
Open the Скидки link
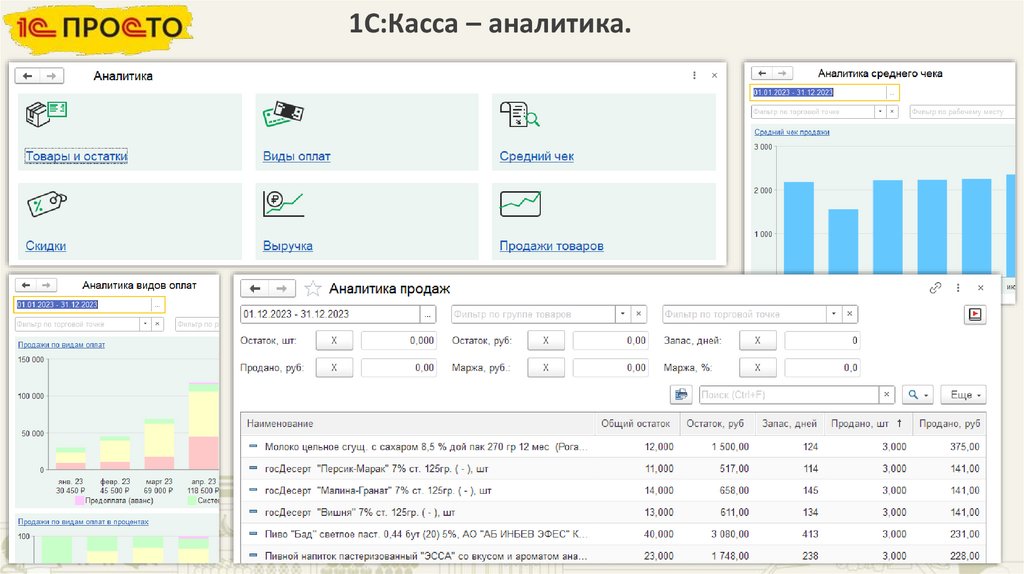pyautogui.click(x=46, y=246)
